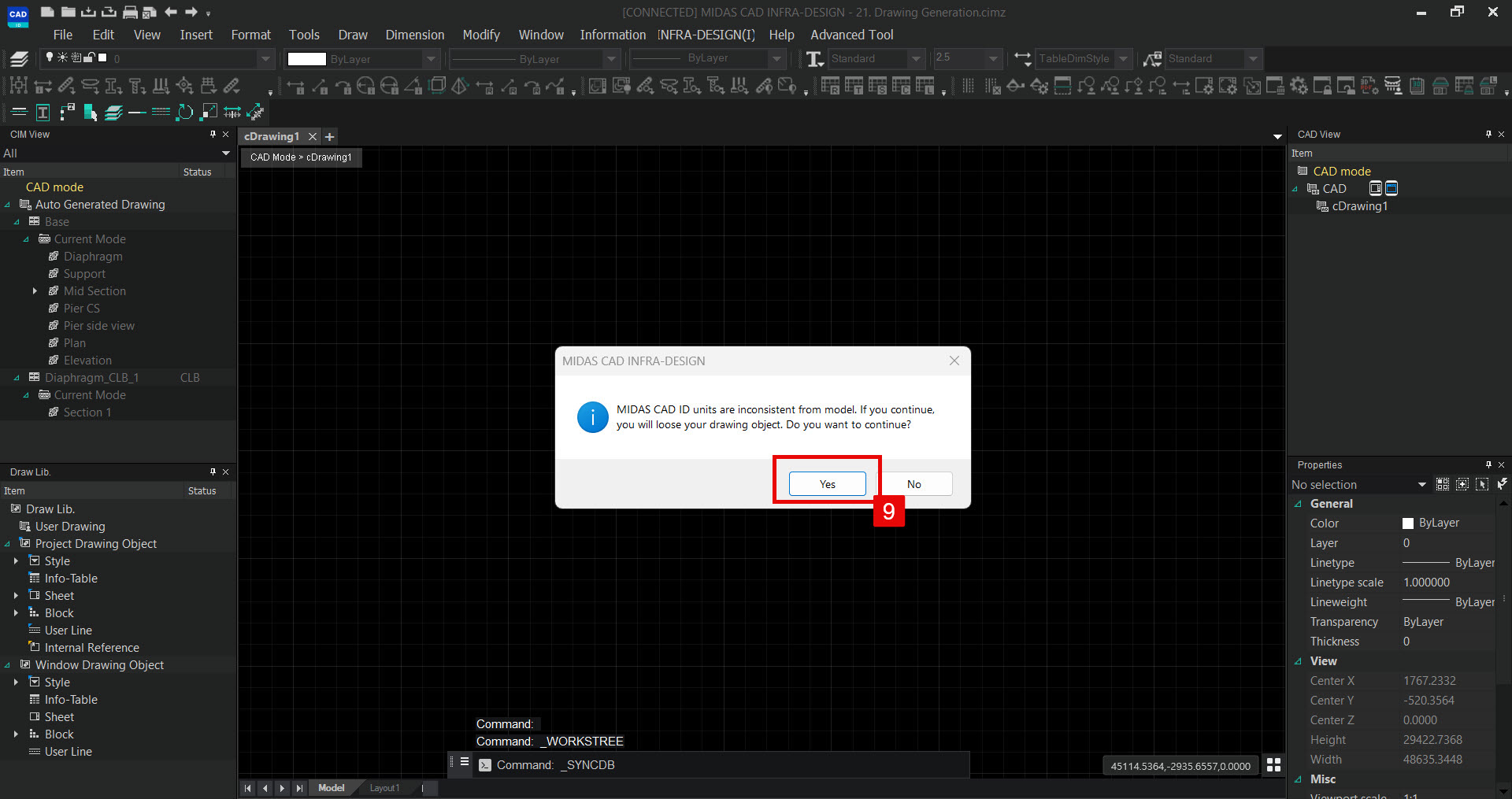Viewport: 1512px width, 799px height.
Task: Switch to the Layout1 tab
Action: pyautogui.click(x=384, y=788)
